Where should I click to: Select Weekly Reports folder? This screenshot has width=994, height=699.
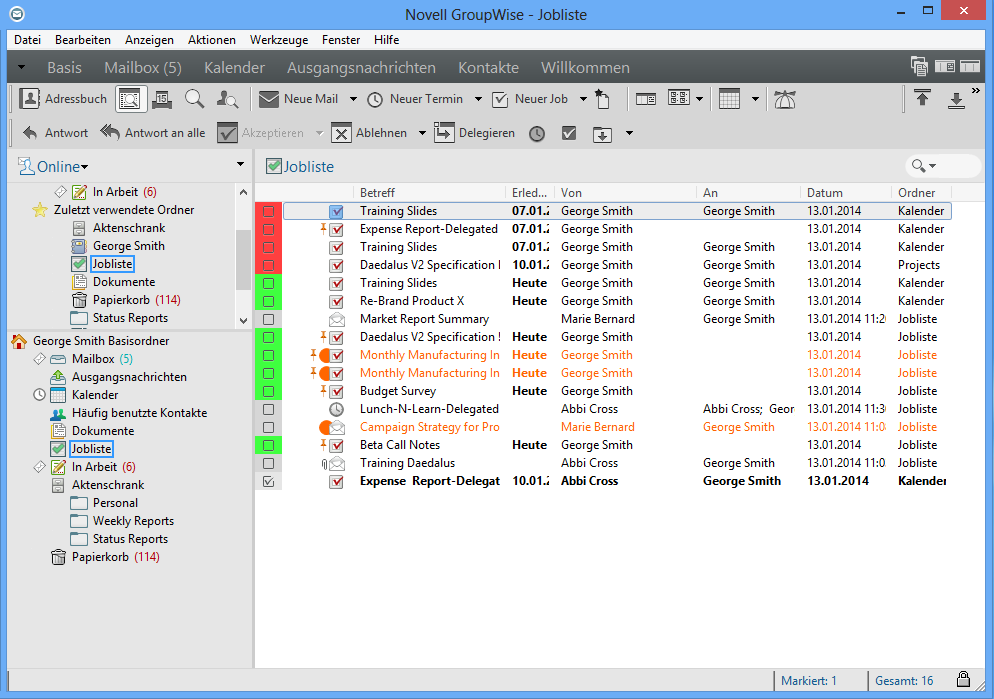click(133, 521)
